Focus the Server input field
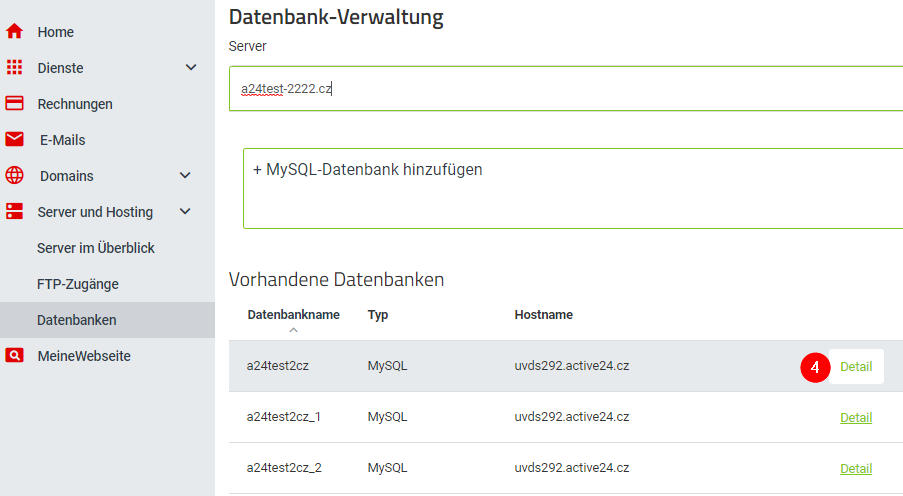The image size is (903, 496). click(x=566, y=88)
